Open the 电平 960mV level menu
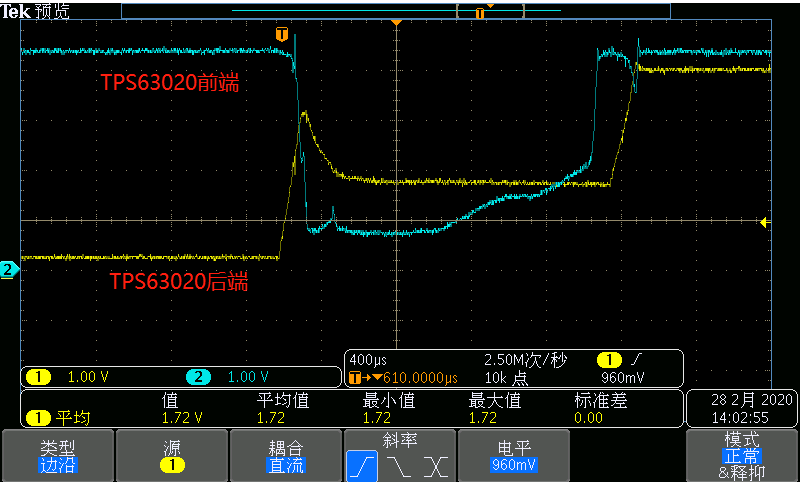800x482 pixels. [x=514, y=455]
